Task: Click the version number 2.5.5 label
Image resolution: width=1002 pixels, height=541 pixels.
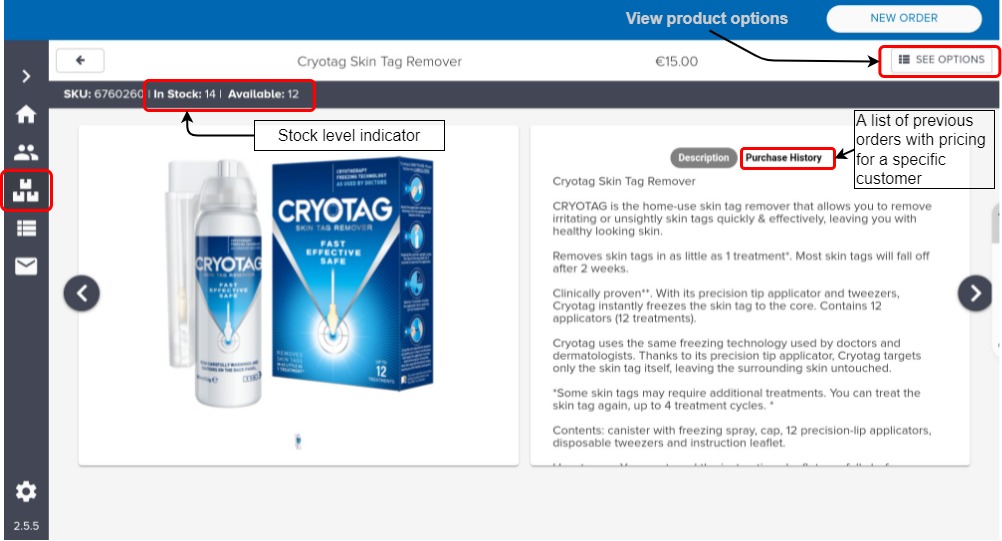Action: [26, 526]
